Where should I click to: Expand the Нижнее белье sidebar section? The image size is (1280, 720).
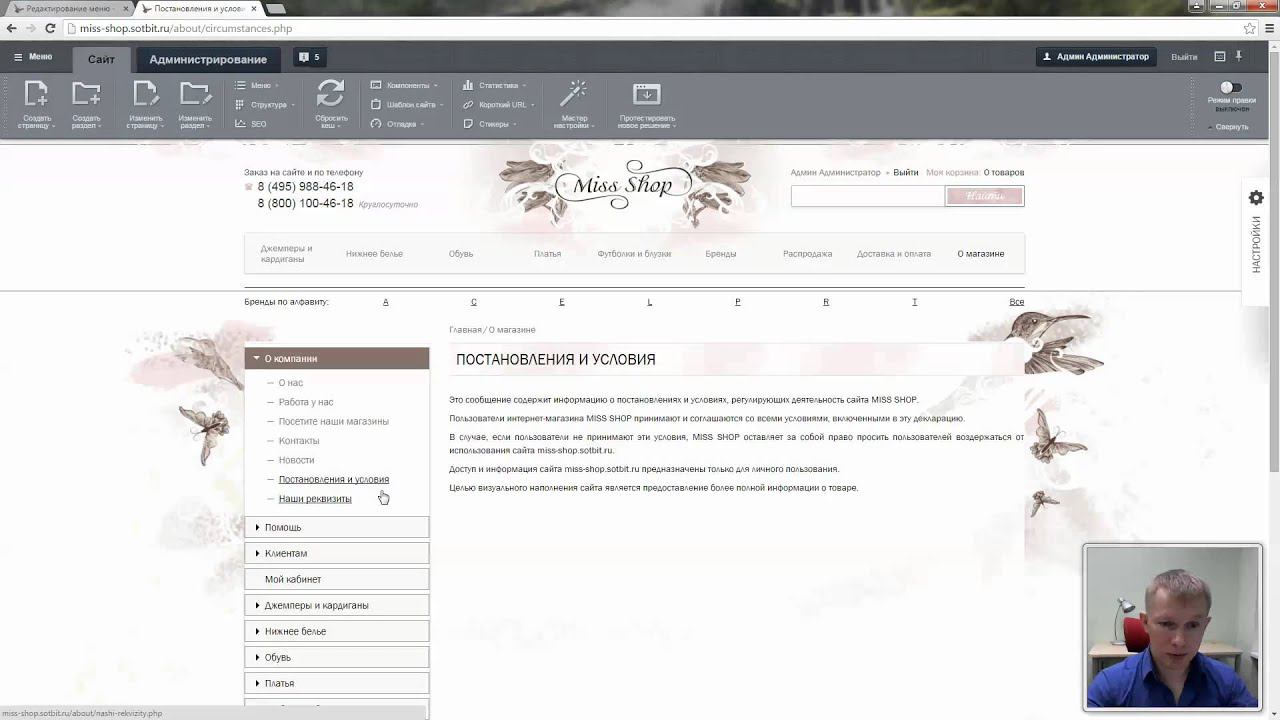337,631
